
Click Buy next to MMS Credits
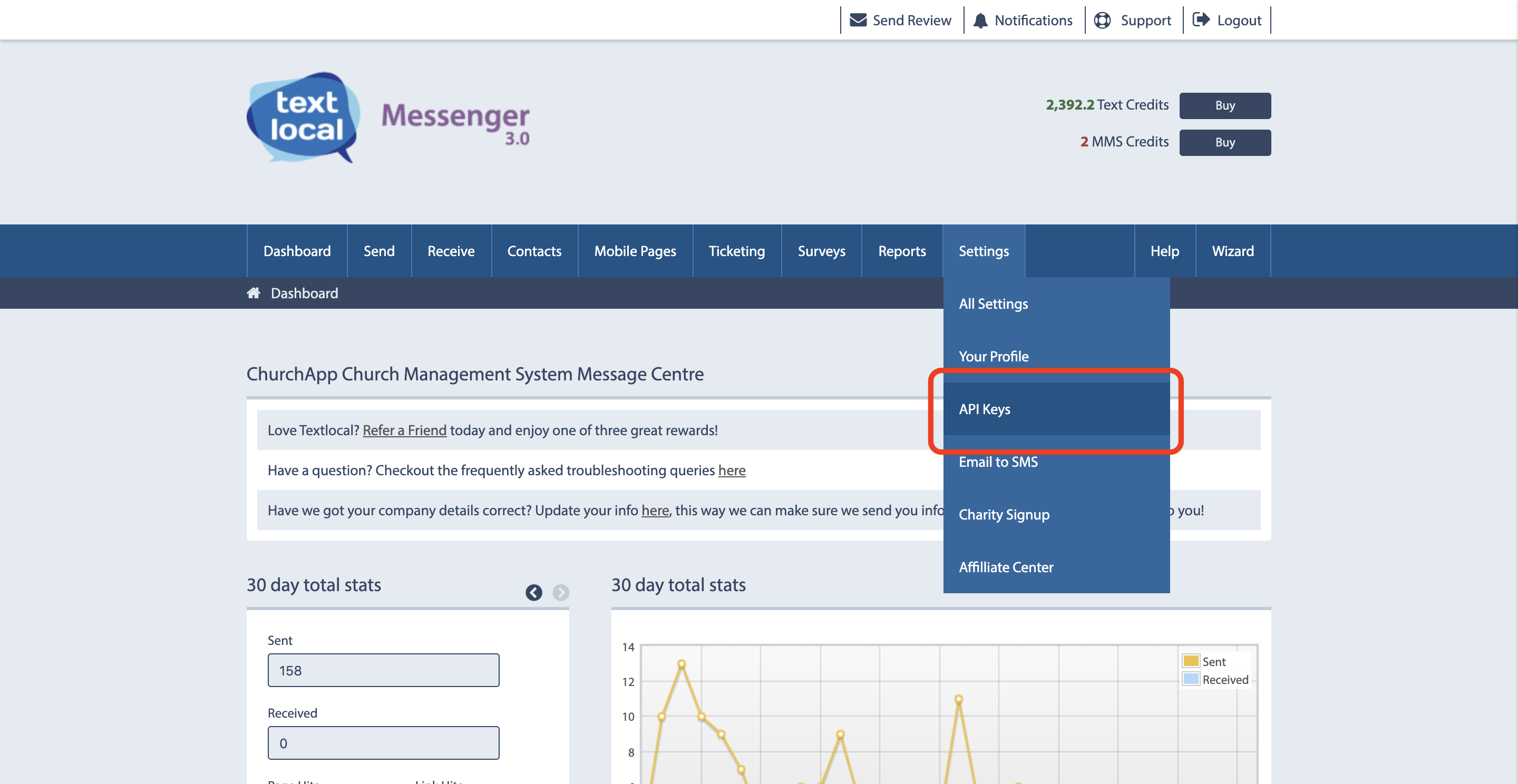coord(1224,142)
